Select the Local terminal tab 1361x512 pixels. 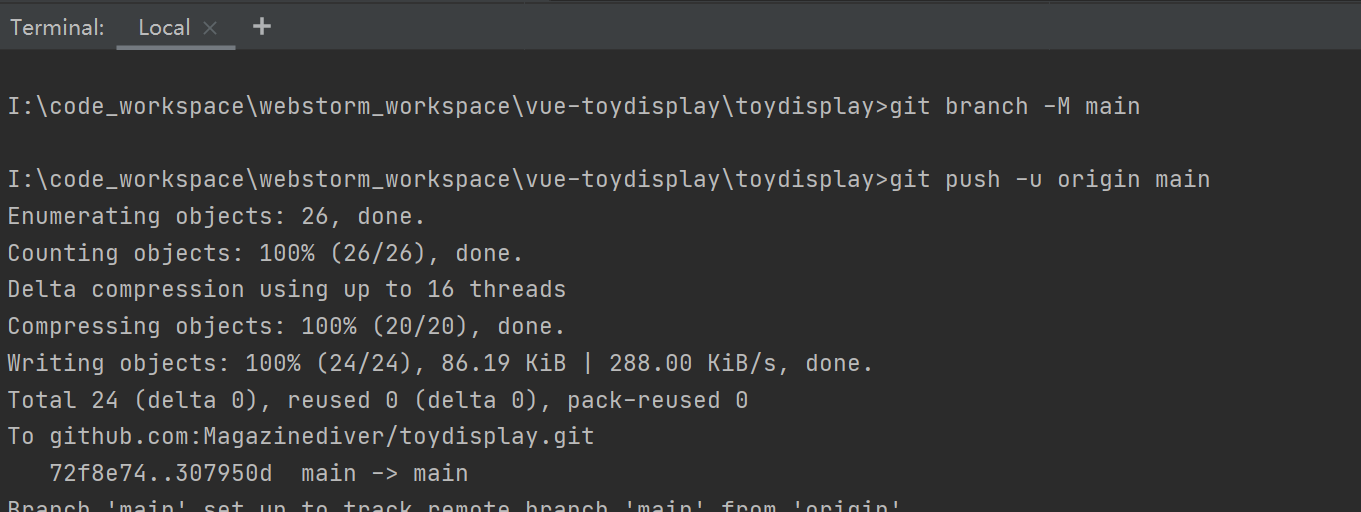(x=164, y=28)
